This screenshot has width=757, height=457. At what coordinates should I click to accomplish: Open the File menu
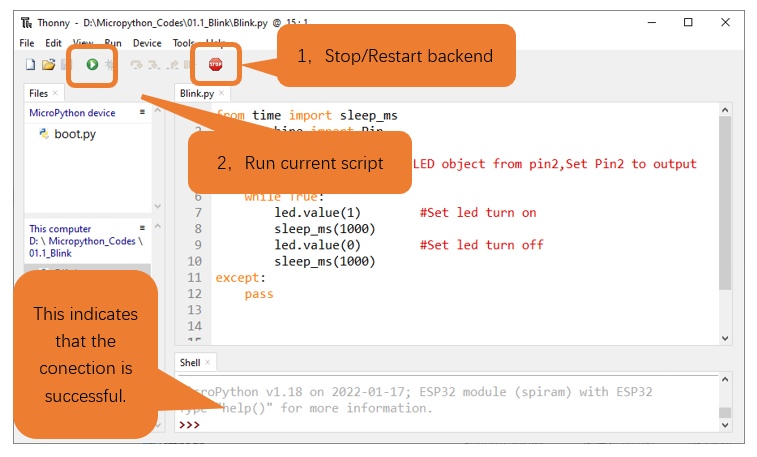pyautogui.click(x=27, y=43)
